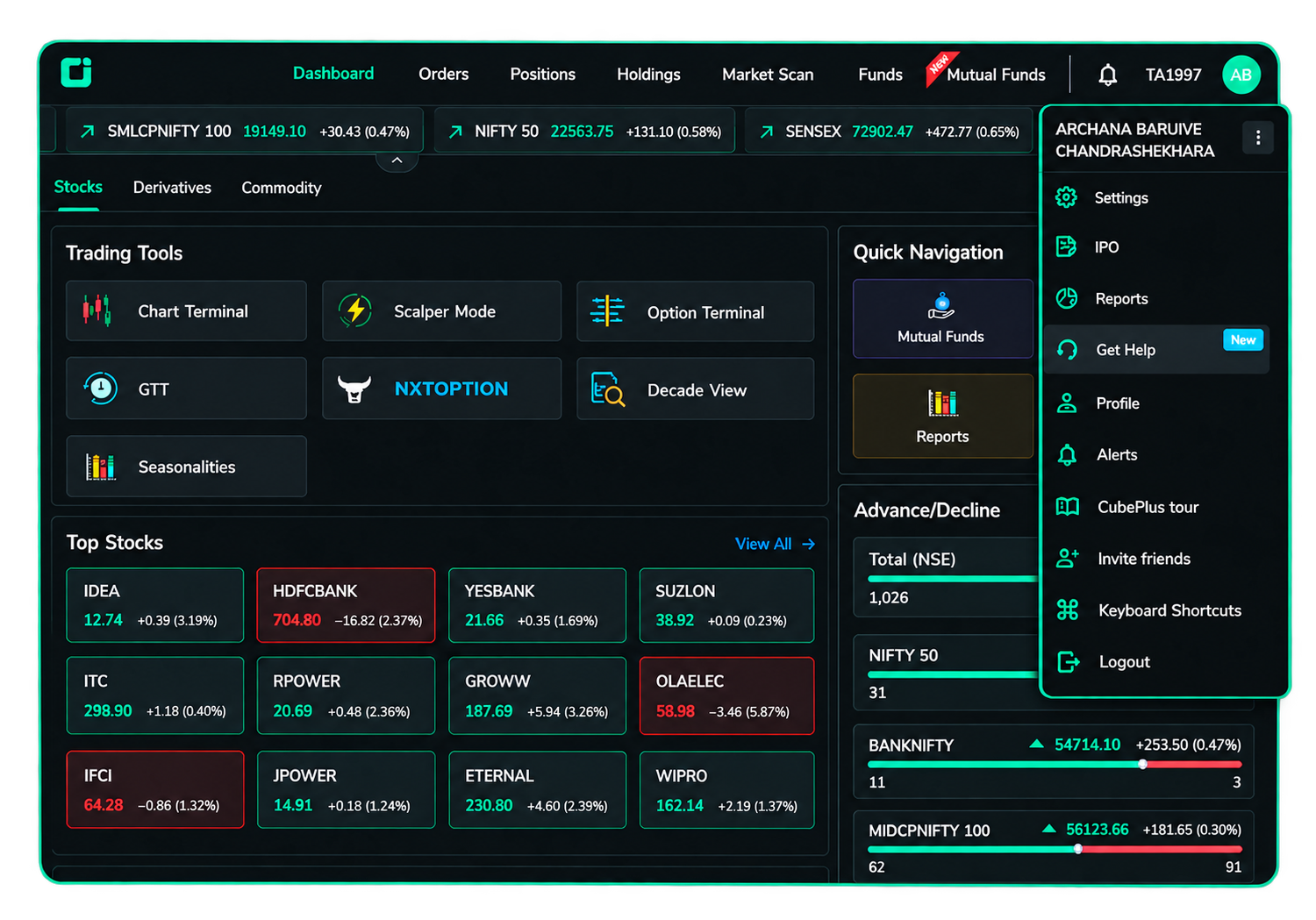Viewport: 1316px width, 920px height.
Task: Click the Seasonalities bar chart icon
Action: 101,467
